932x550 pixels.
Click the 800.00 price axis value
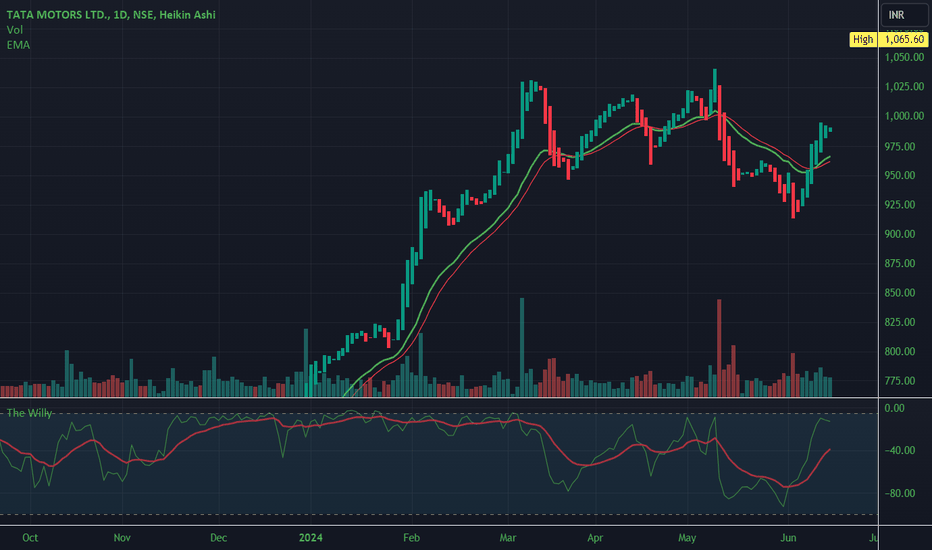tap(900, 351)
